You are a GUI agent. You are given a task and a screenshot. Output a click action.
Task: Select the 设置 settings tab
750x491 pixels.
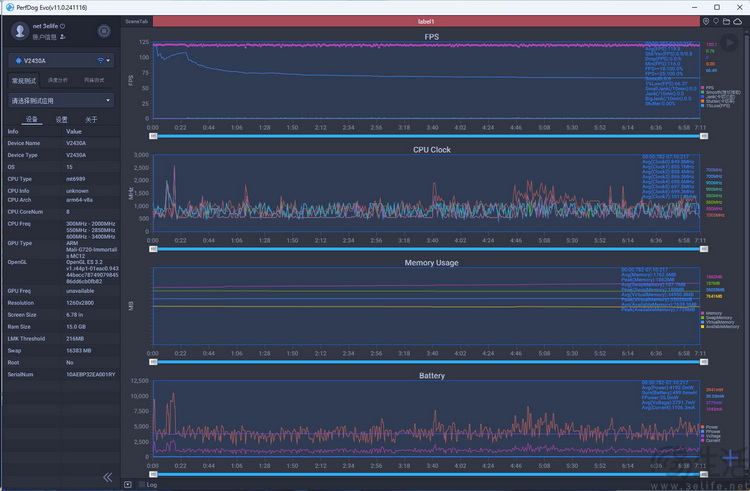(62, 120)
